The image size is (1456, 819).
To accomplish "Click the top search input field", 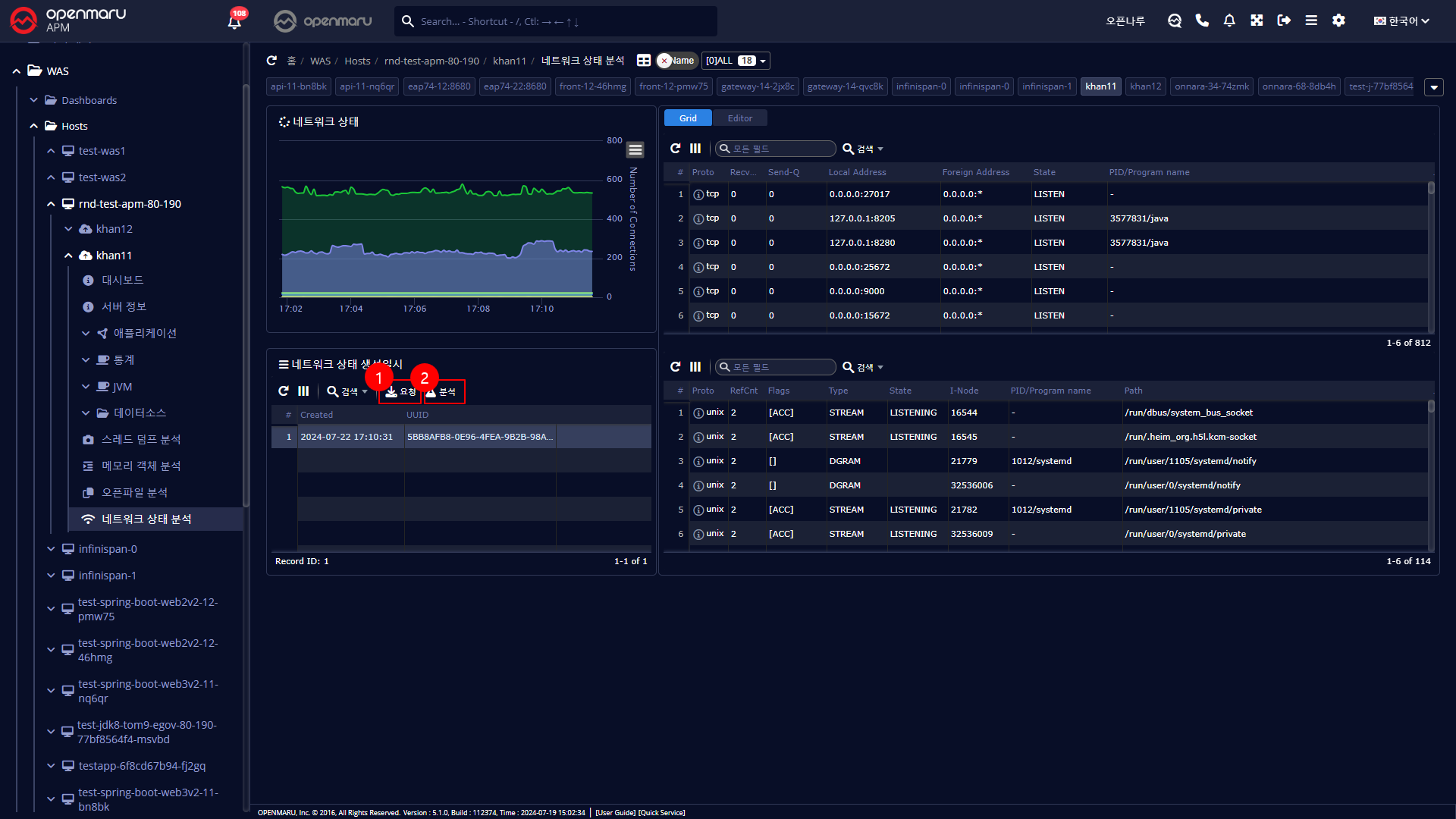I will click(561, 21).
